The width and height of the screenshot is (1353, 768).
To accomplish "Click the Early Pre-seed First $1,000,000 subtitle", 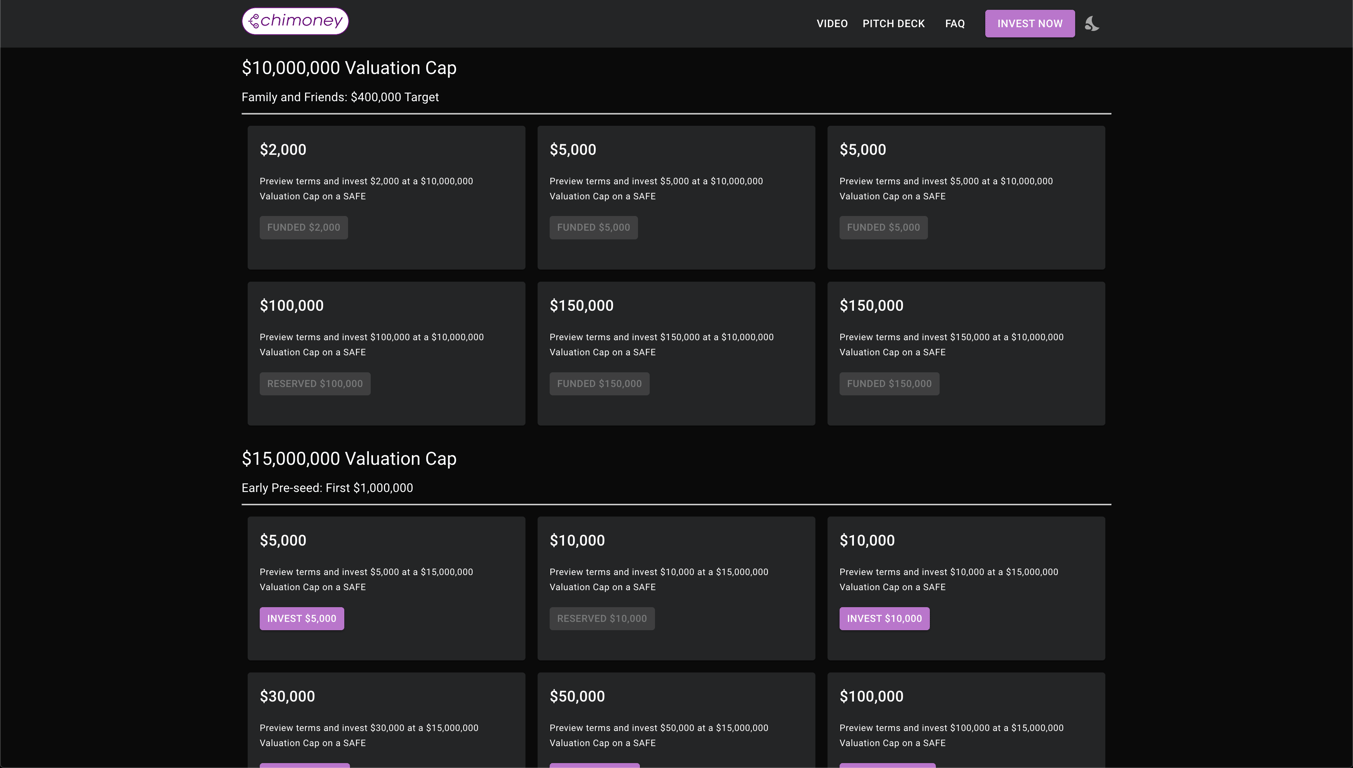I will pos(327,488).
